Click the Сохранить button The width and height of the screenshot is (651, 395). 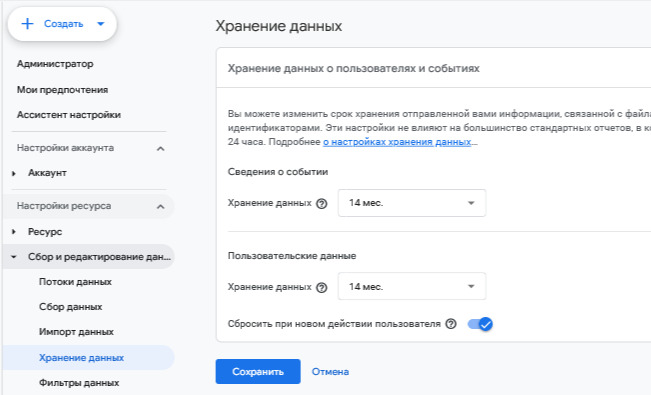pyautogui.click(x=258, y=371)
